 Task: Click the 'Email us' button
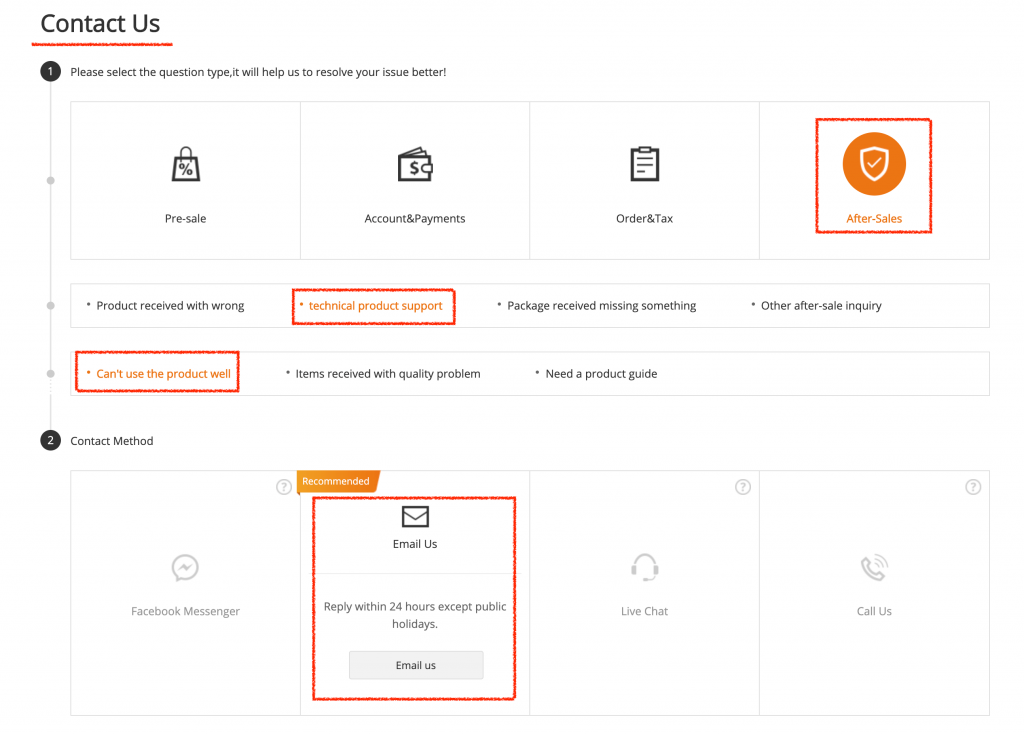[416, 665]
